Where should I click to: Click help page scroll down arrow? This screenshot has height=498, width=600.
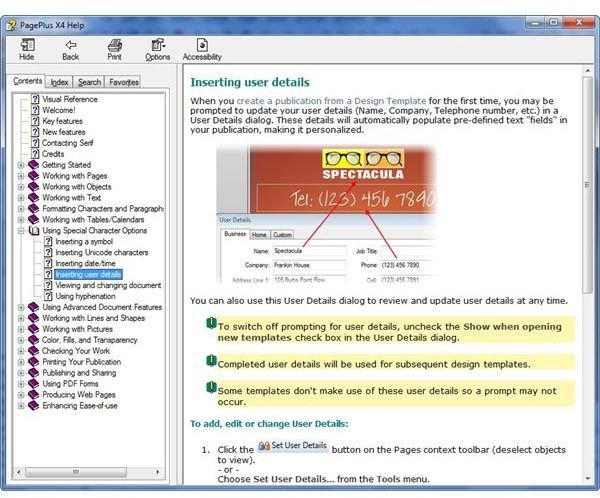pyautogui.click(x=587, y=478)
